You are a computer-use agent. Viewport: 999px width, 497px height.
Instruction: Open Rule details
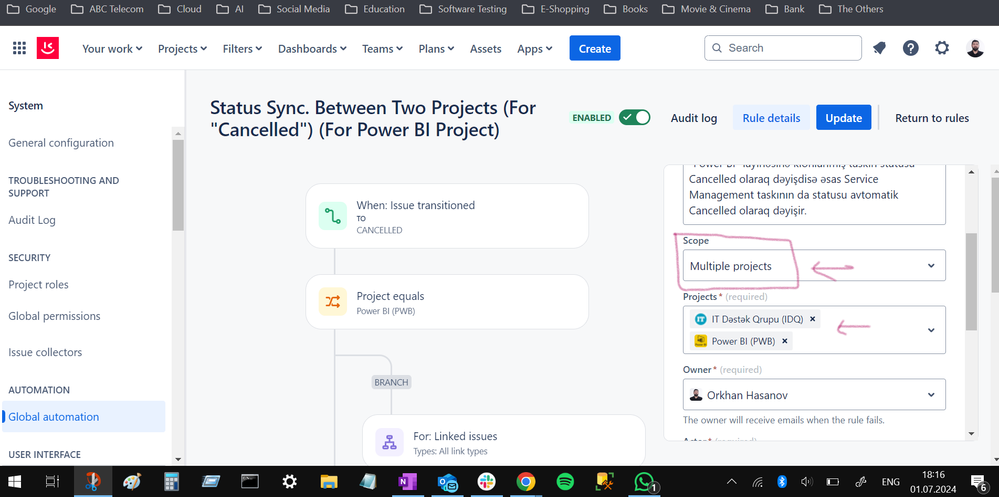point(771,118)
